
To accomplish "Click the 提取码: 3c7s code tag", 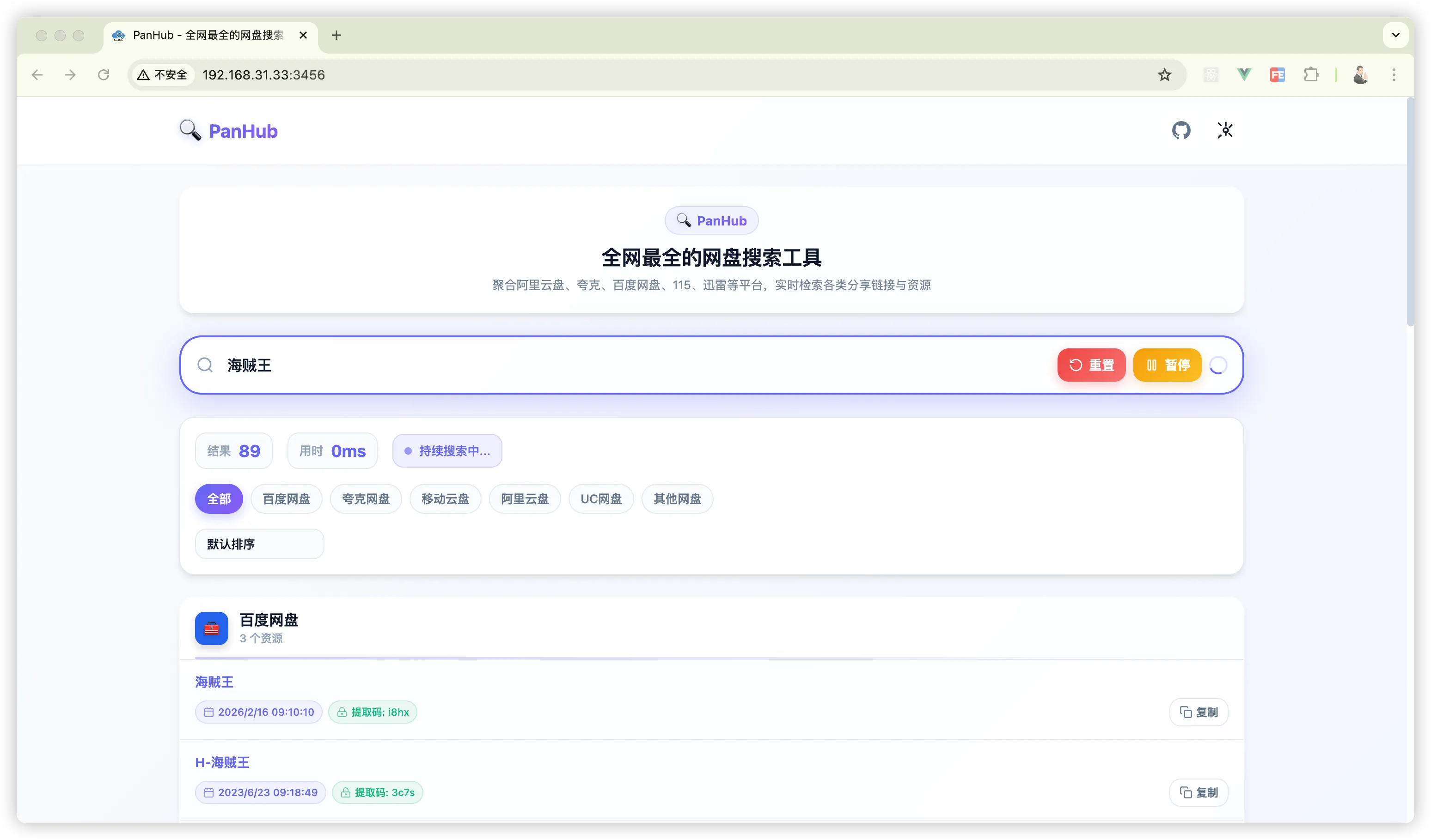I will click(378, 792).
